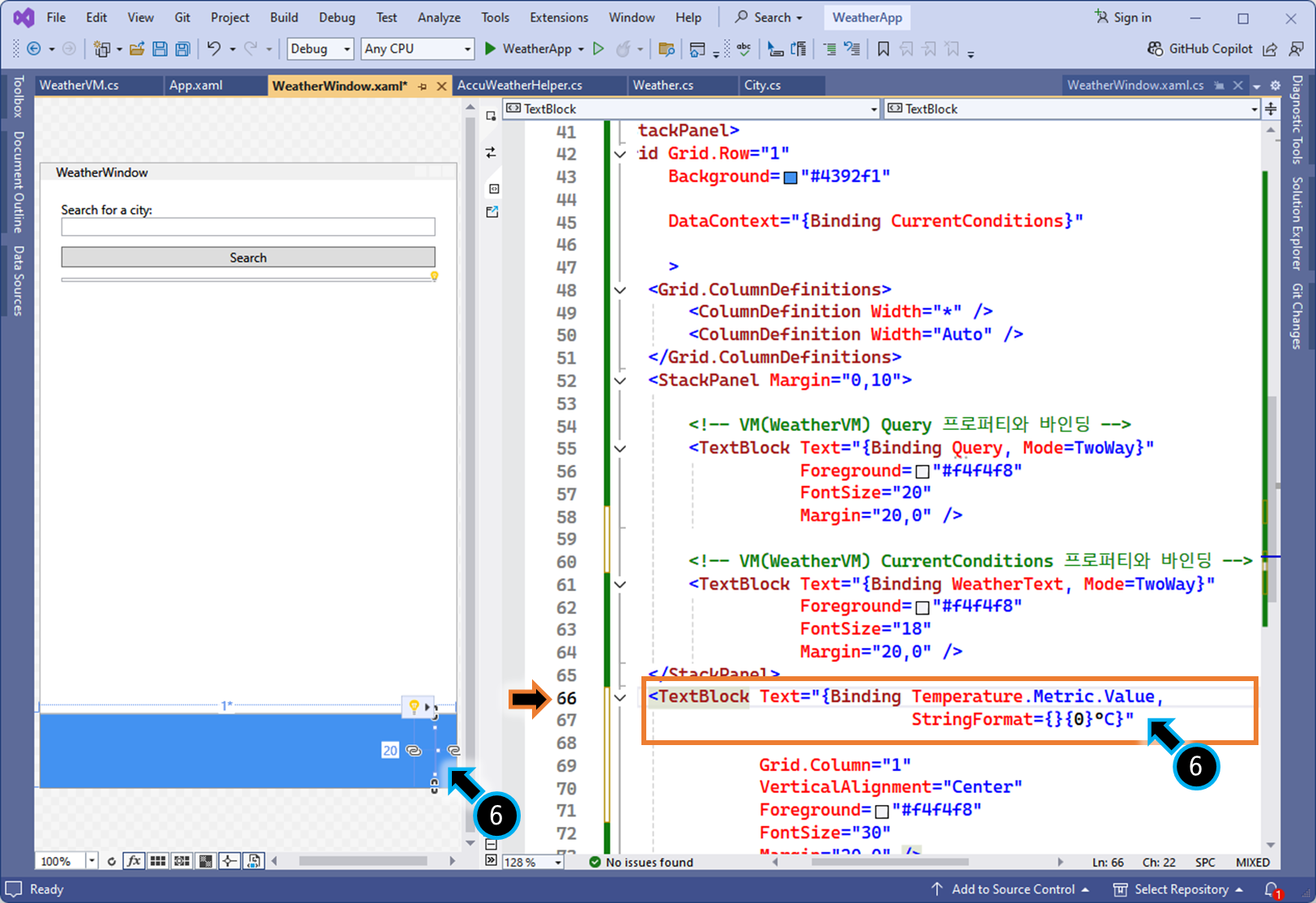Image resolution: width=1316 pixels, height=903 pixels.
Task: Click Start Without Debugging outlined play icon
Action: [x=598, y=49]
